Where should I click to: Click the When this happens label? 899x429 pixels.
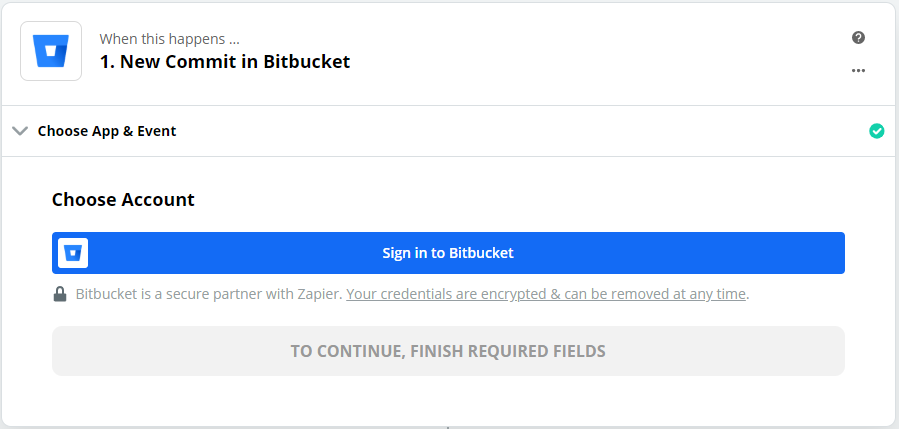(x=170, y=39)
